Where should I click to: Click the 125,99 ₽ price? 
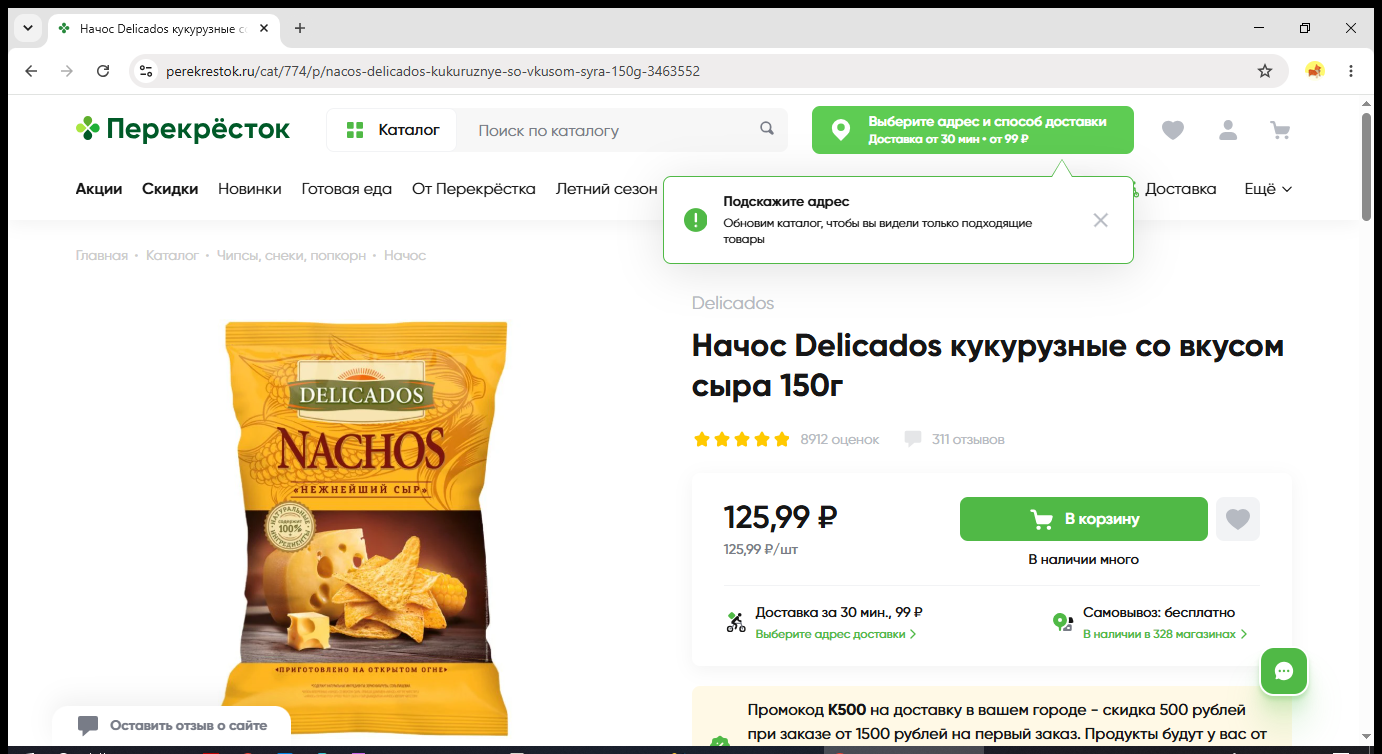coord(780,517)
